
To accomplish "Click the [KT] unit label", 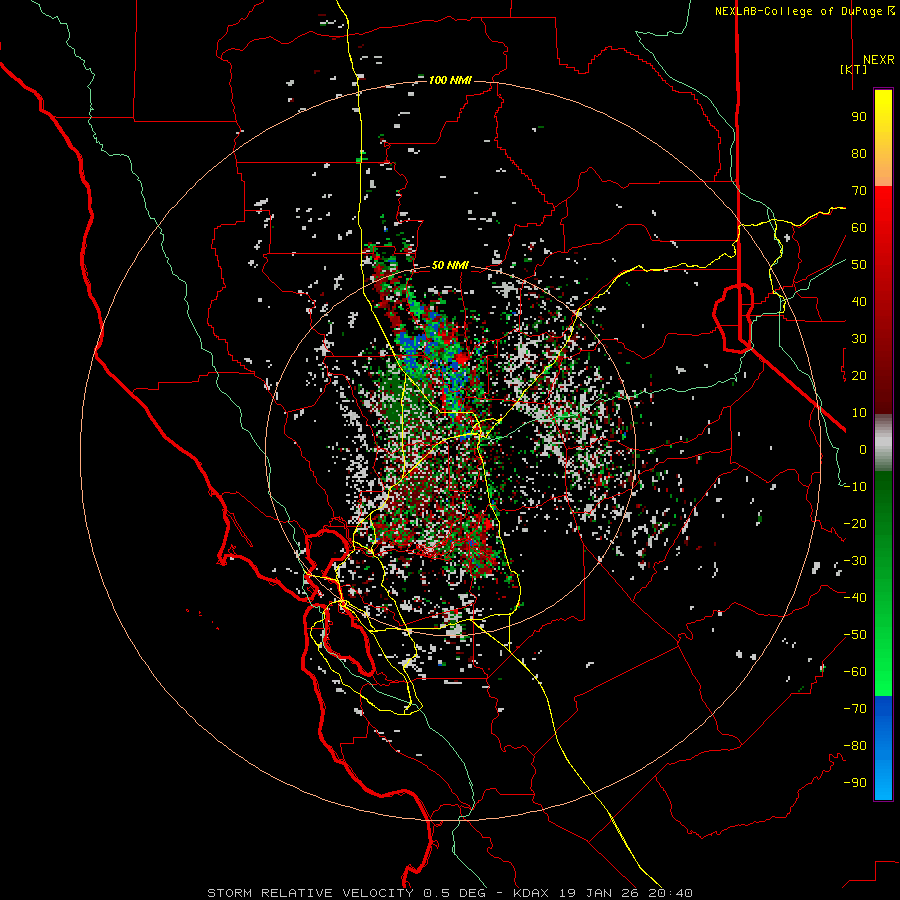I will [x=854, y=69].
